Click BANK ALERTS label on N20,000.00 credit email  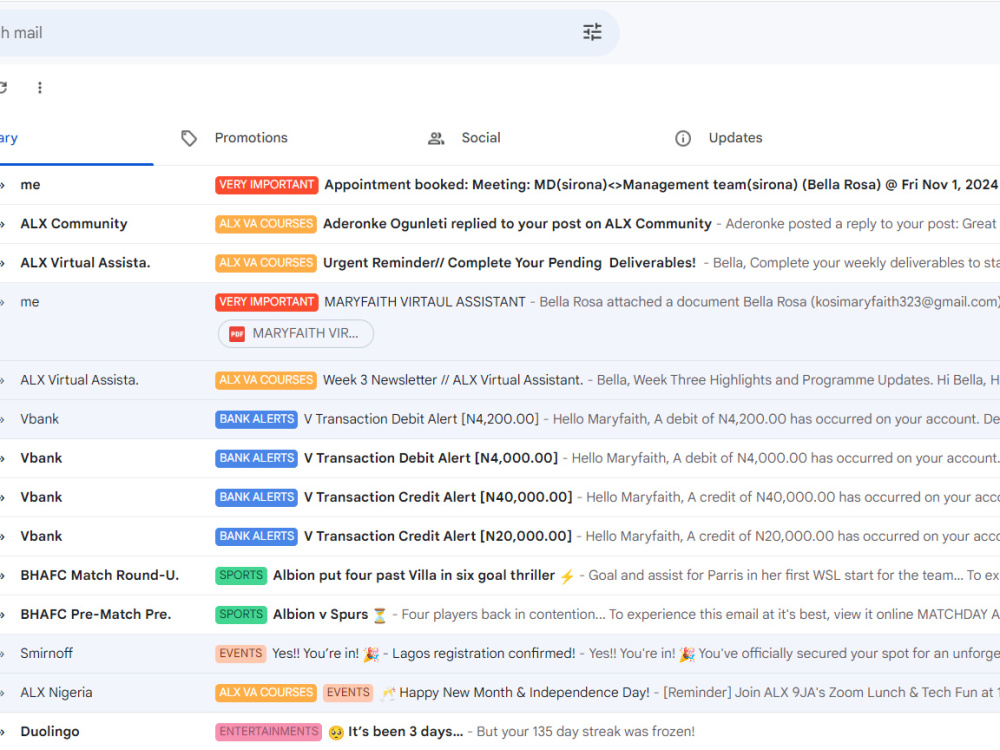[x=256, y=536]
